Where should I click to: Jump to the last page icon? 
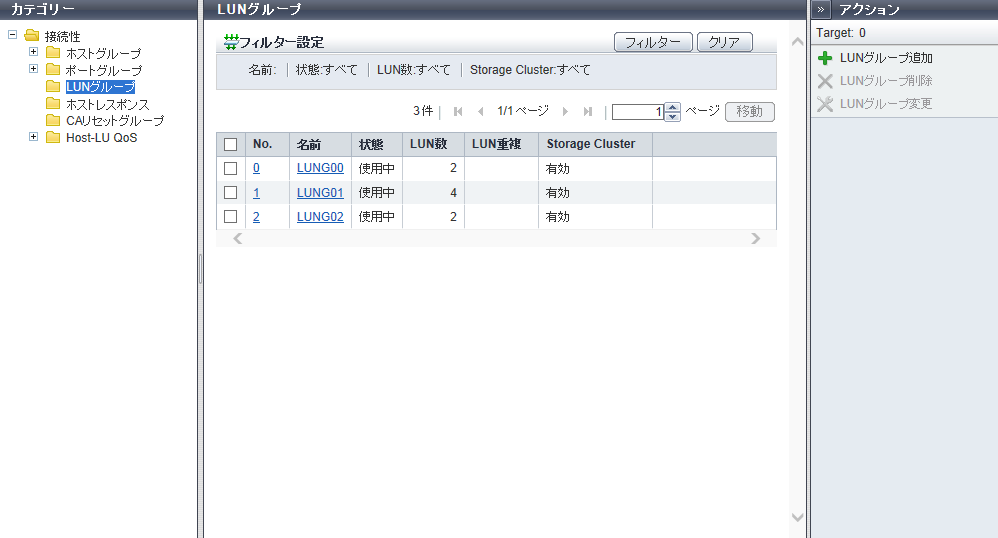(x=588, y=112)
